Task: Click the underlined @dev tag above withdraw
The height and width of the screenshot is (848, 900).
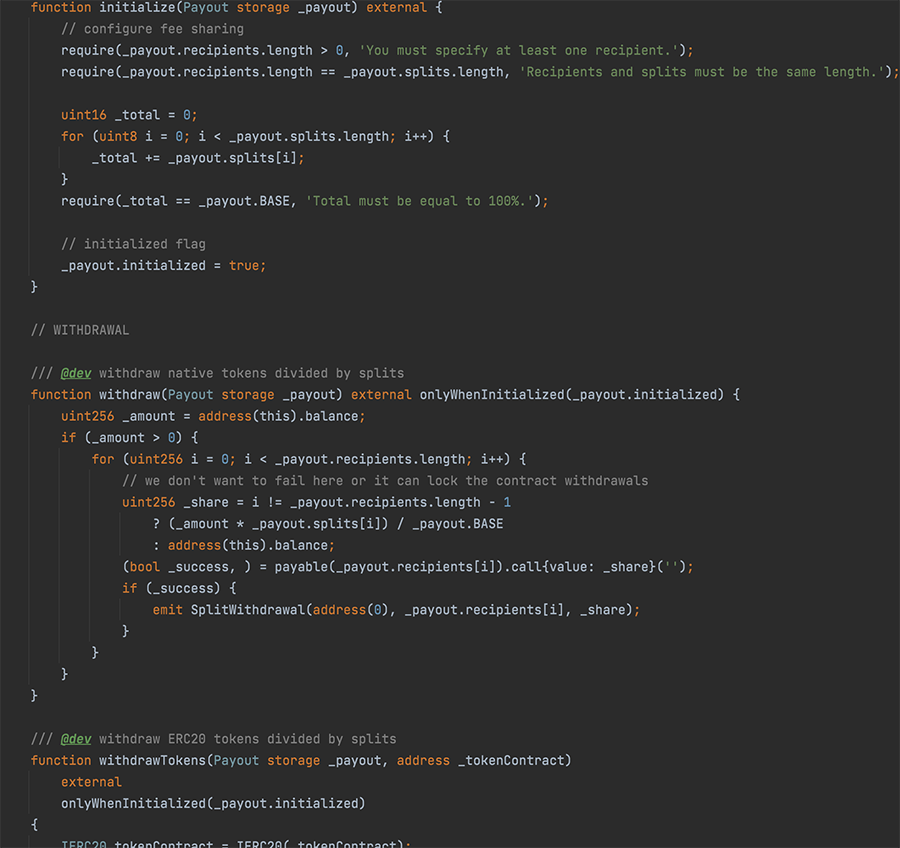Action: pos(75,372)
